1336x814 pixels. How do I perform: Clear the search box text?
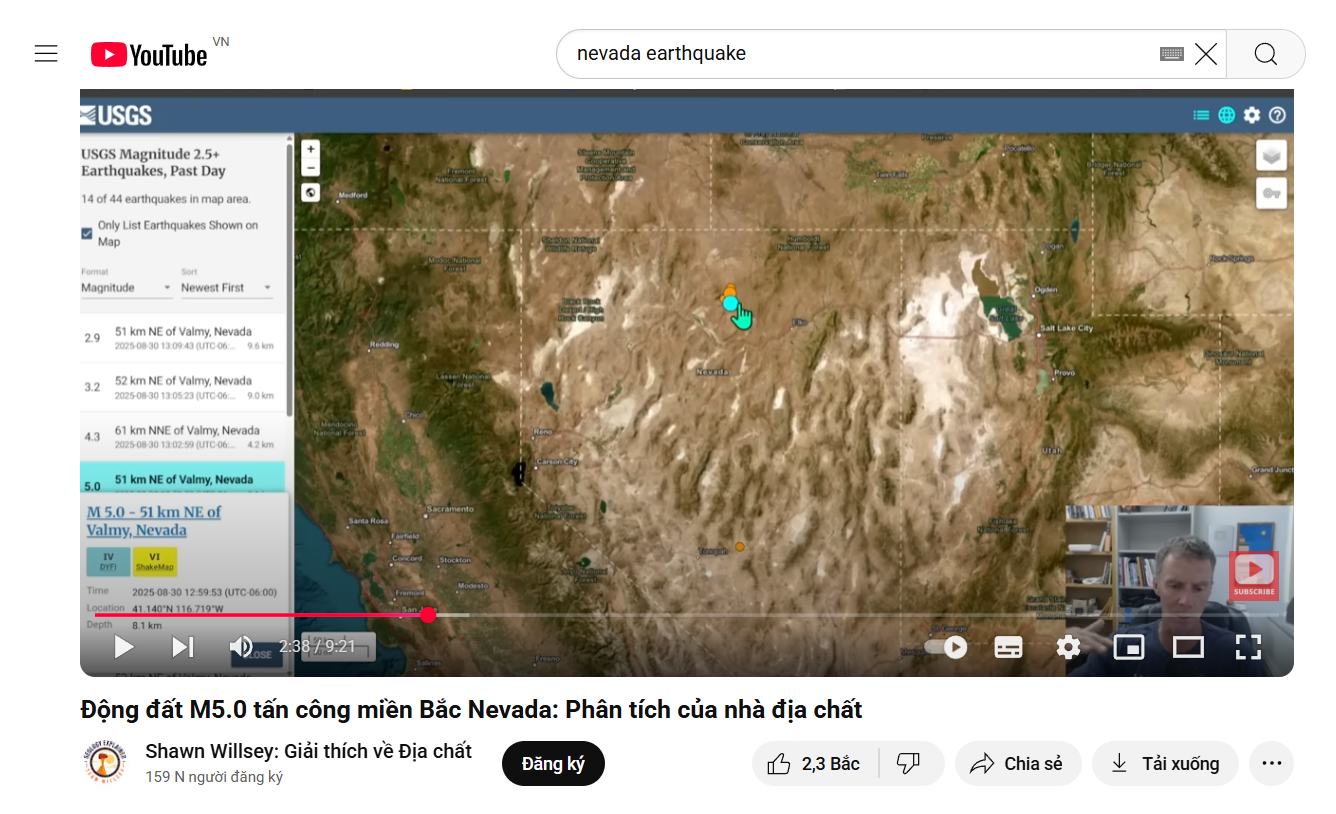(x=1206, y=54)
